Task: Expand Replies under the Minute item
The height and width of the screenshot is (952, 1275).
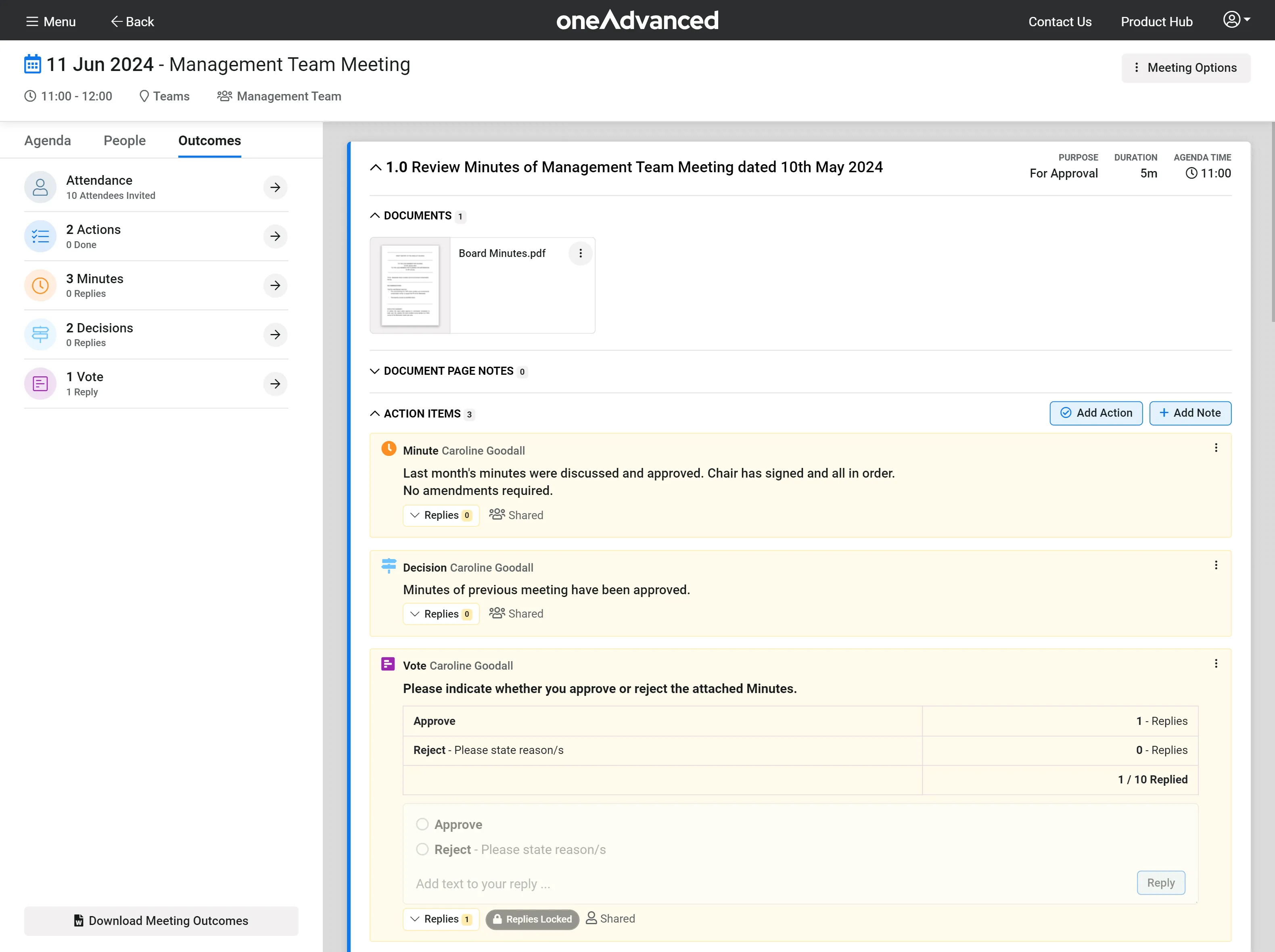Action: (x=441, y=515)
